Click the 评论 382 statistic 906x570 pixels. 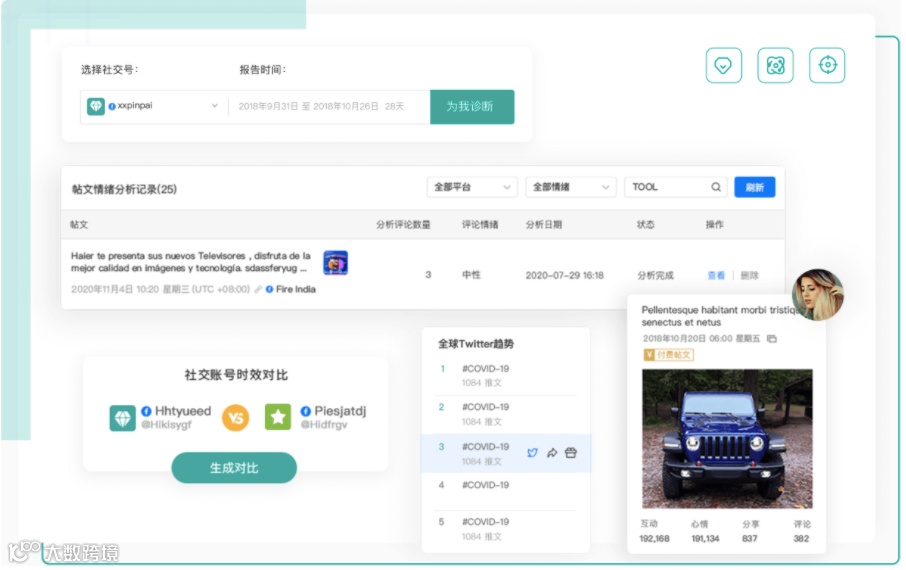tap(801, 531)
